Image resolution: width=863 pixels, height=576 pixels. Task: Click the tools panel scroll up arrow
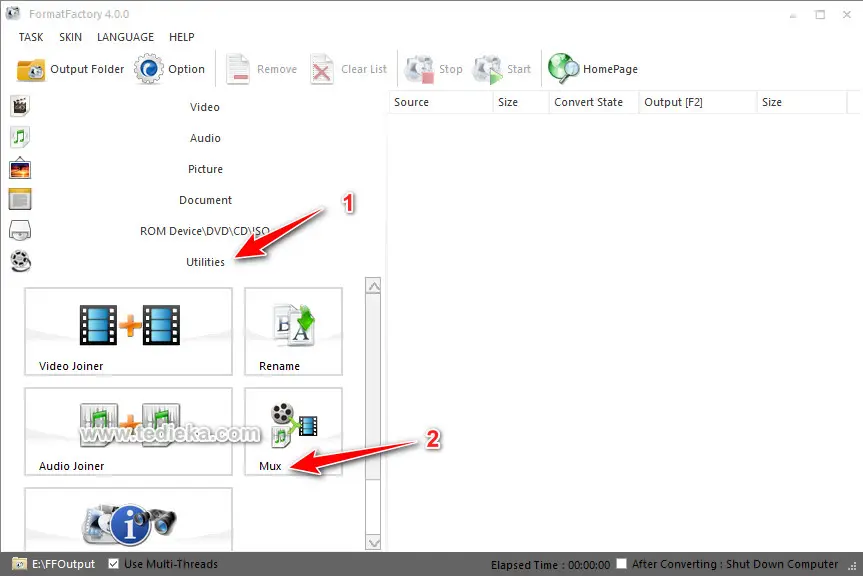tap(373, 286)
